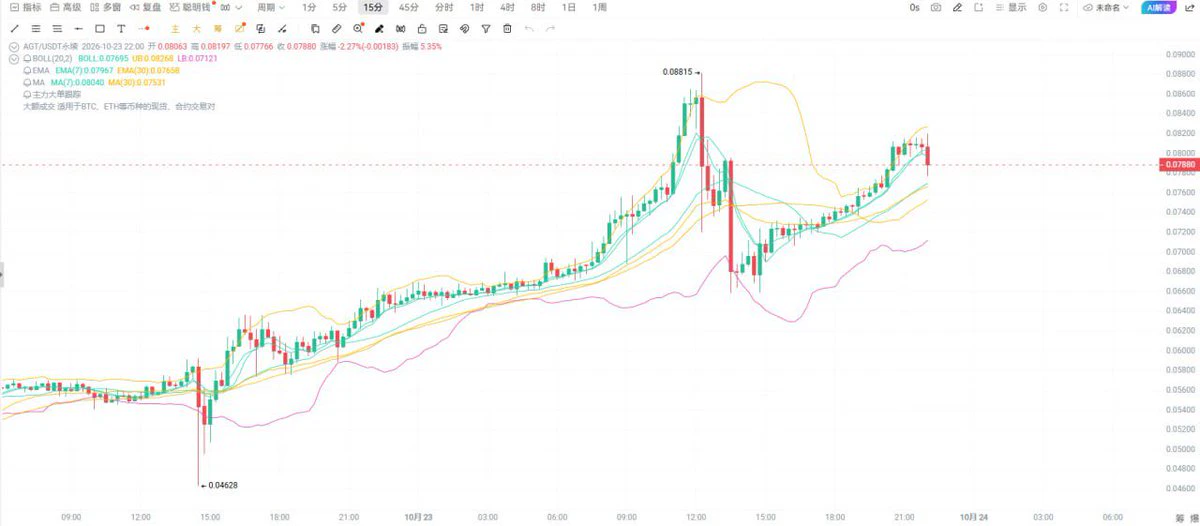
Task: Switch to 1周 timeframe
Action: coord(599,7)
